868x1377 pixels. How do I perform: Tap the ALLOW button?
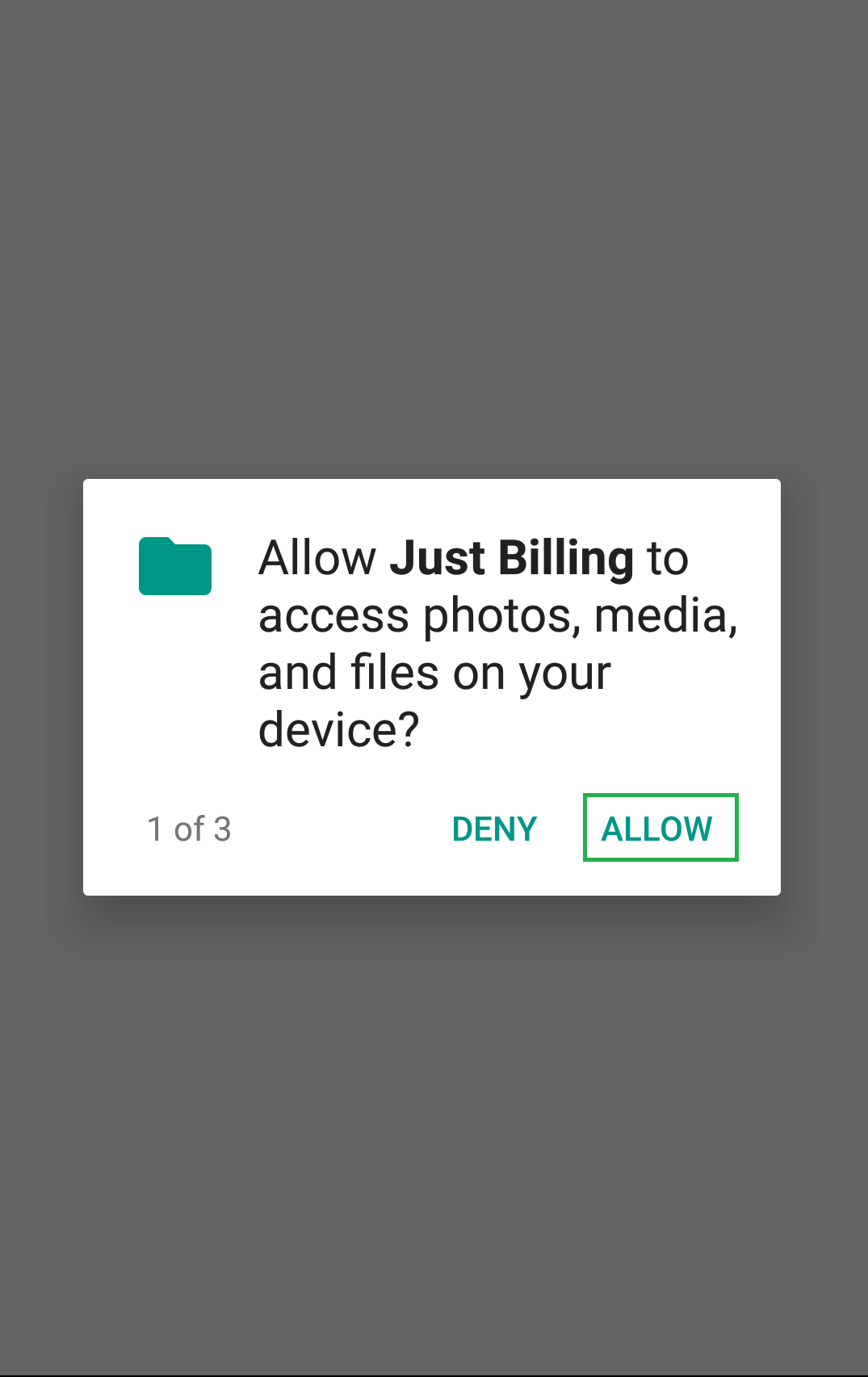[660, 828]
